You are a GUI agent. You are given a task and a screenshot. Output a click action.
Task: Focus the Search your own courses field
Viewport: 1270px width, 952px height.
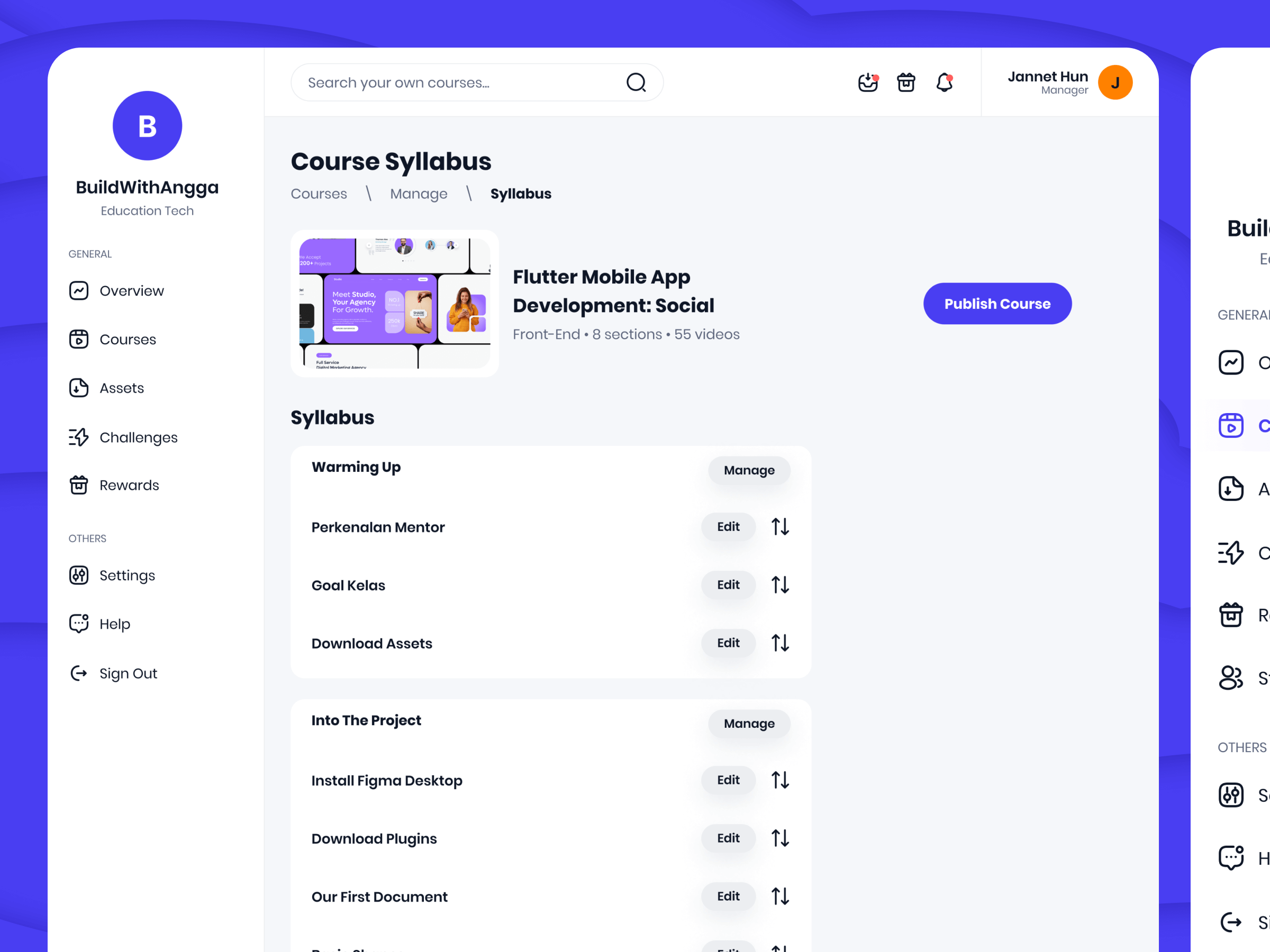[x=477, y=83]
